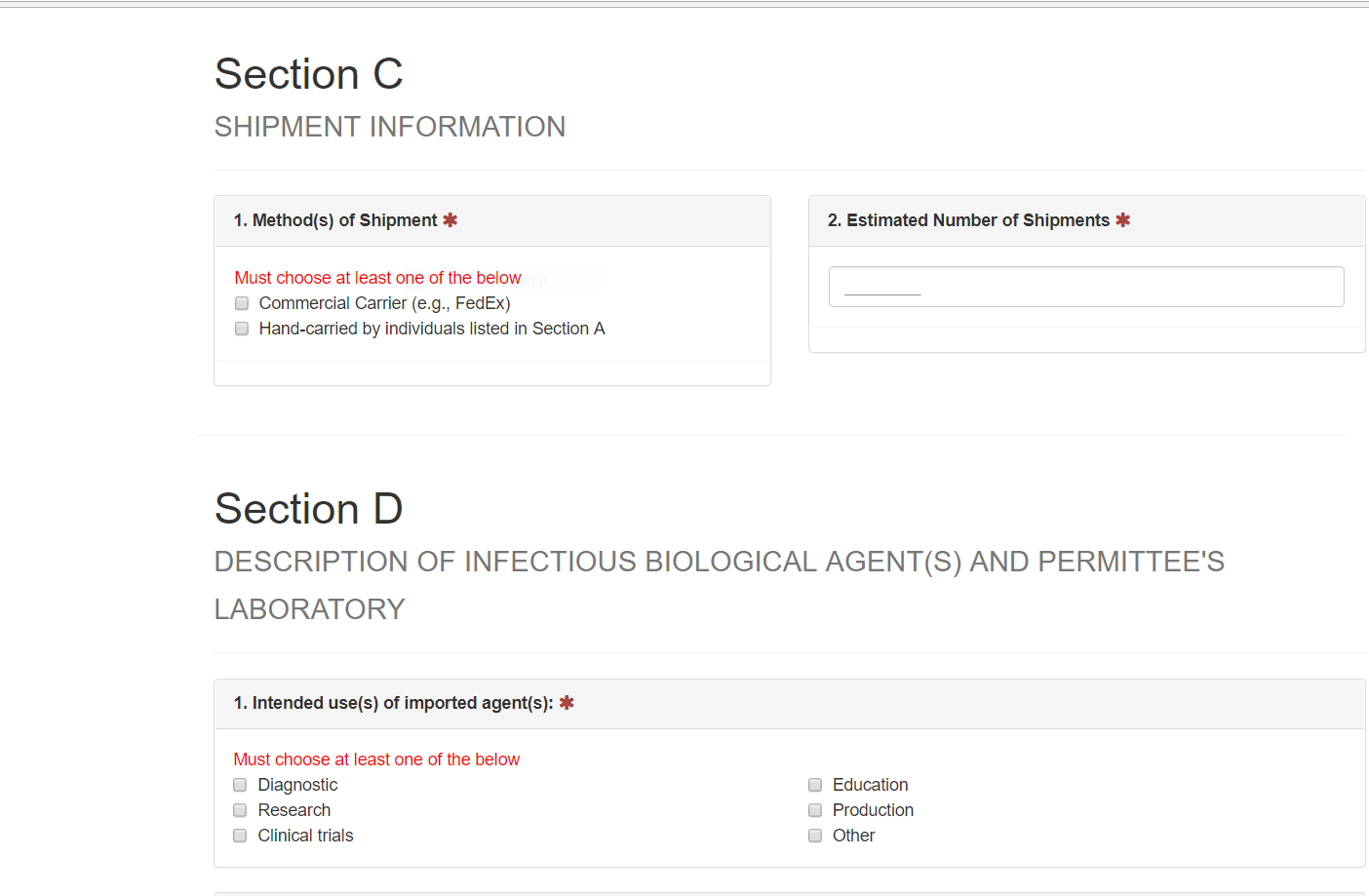The image size is (1369, 896).
Task: Click the Section C heading
Action: [x=308, y=74]
